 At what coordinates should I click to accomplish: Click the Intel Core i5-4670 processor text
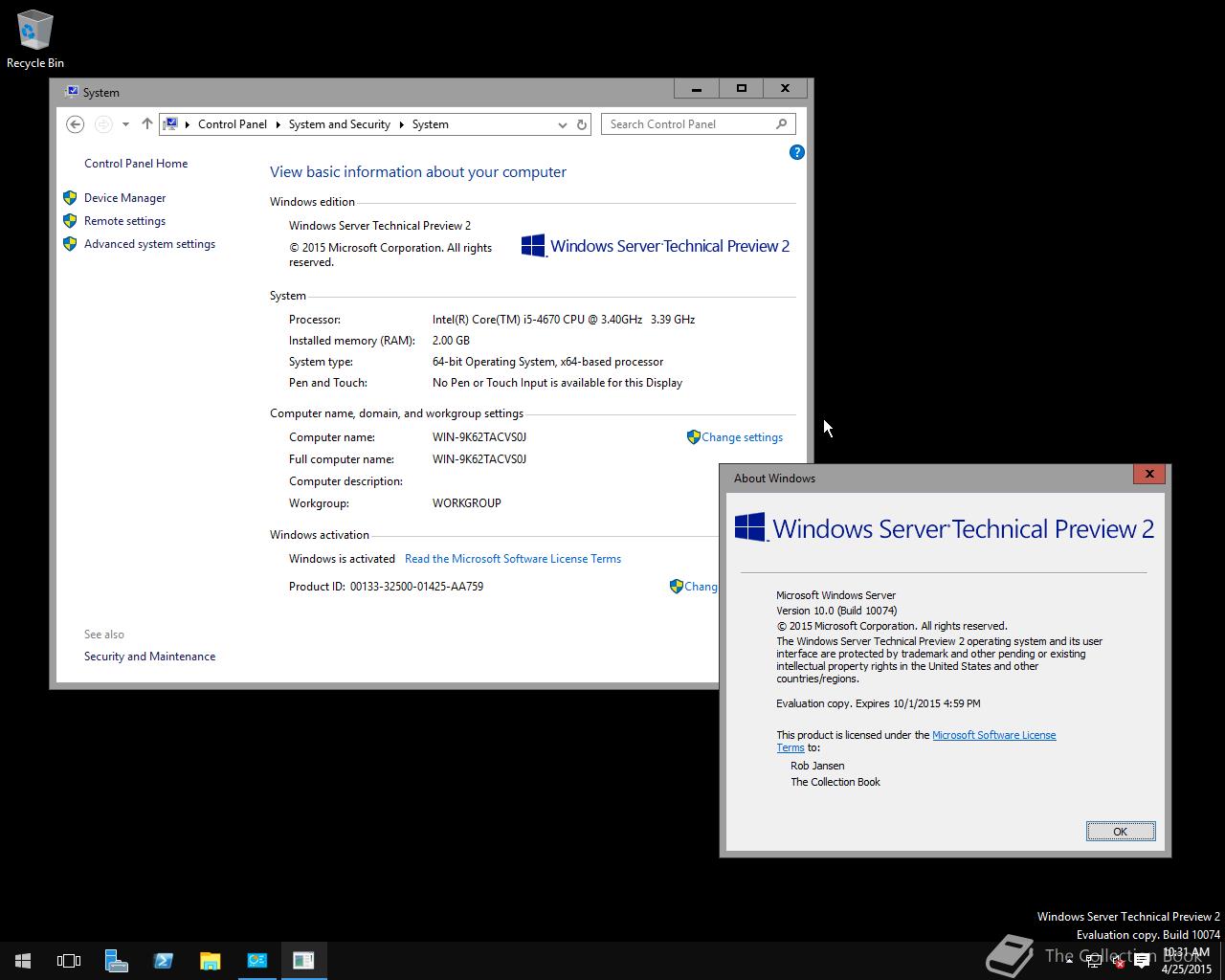(564, 320)
